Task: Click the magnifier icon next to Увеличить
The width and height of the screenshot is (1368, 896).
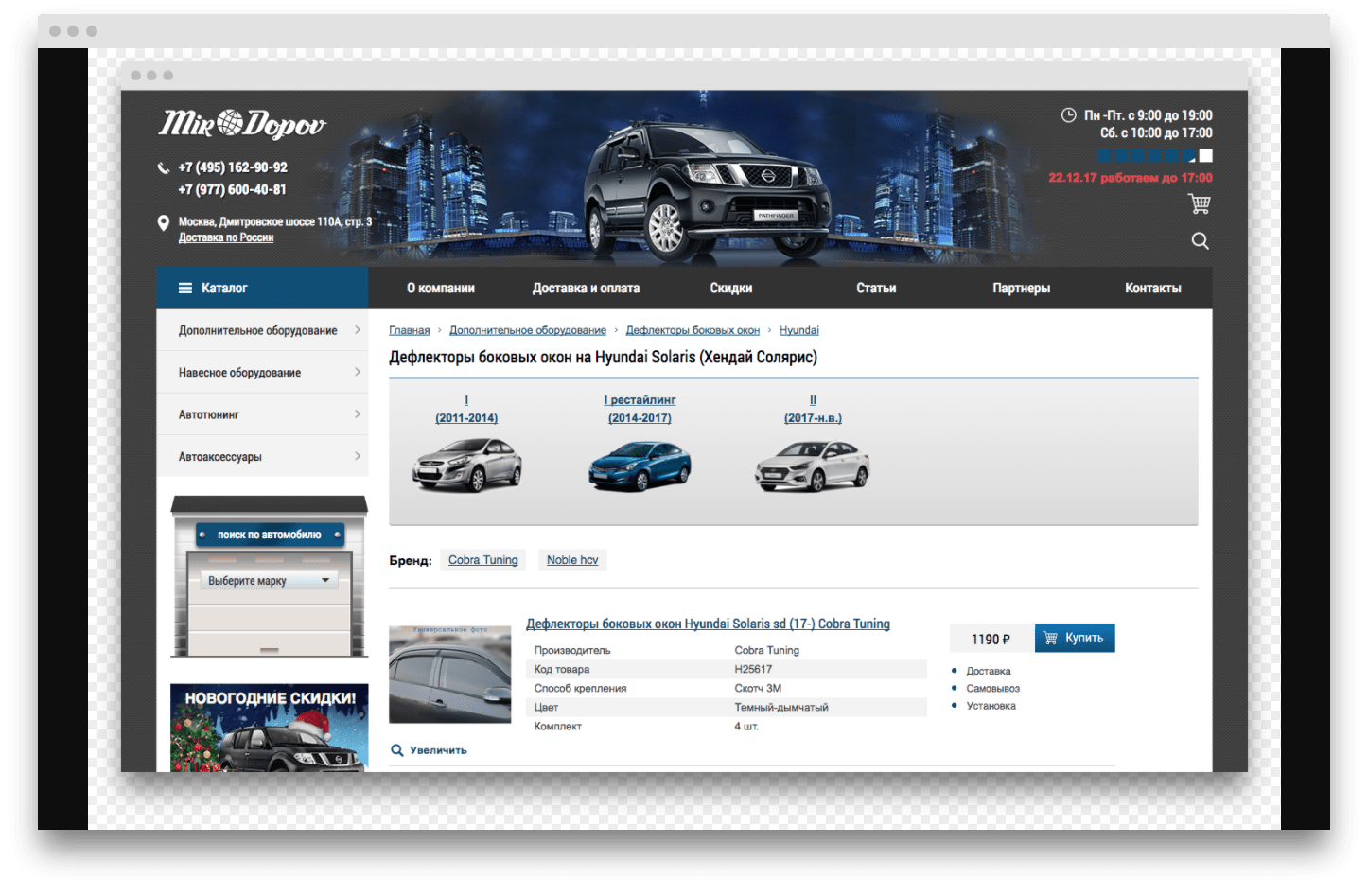Action: tap(397, 750)
